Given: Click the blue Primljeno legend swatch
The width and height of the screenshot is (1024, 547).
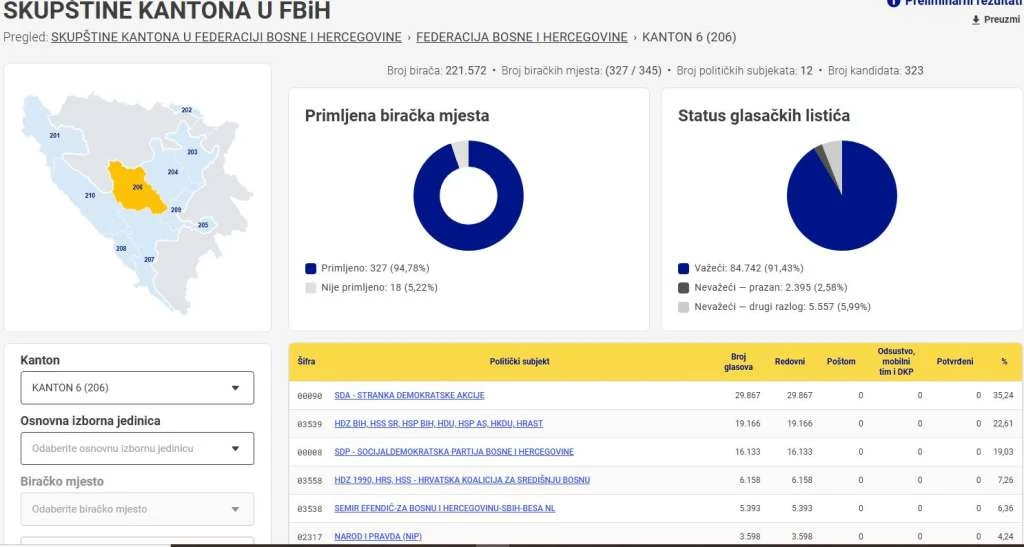Looking at the screenshot, I should pos(311,268).
